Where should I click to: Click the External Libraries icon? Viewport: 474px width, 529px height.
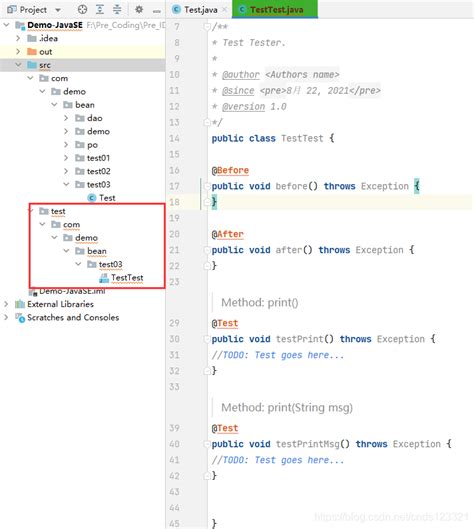[x=20, y=304]
